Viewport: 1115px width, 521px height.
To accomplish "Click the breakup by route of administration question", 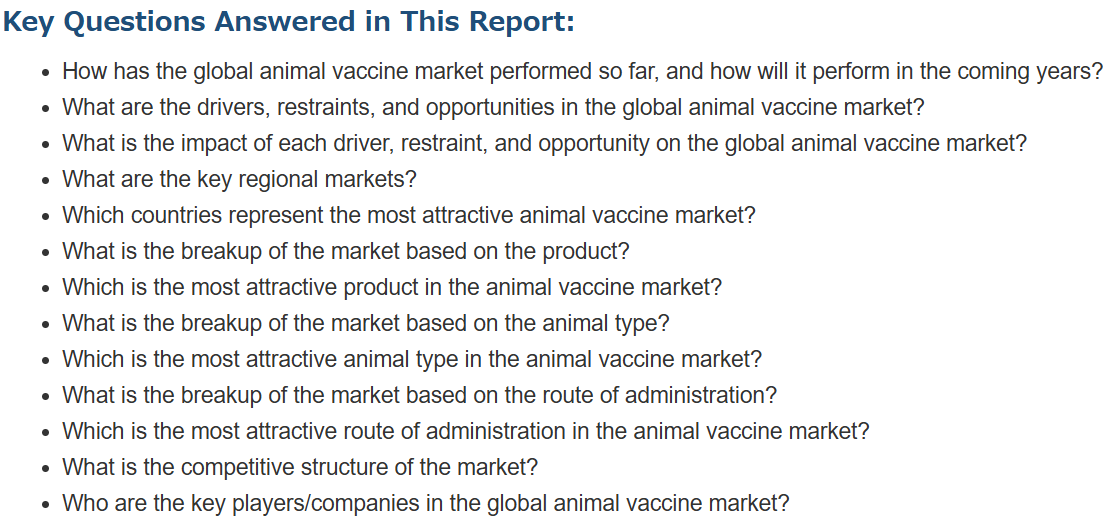I will (420, 395).
